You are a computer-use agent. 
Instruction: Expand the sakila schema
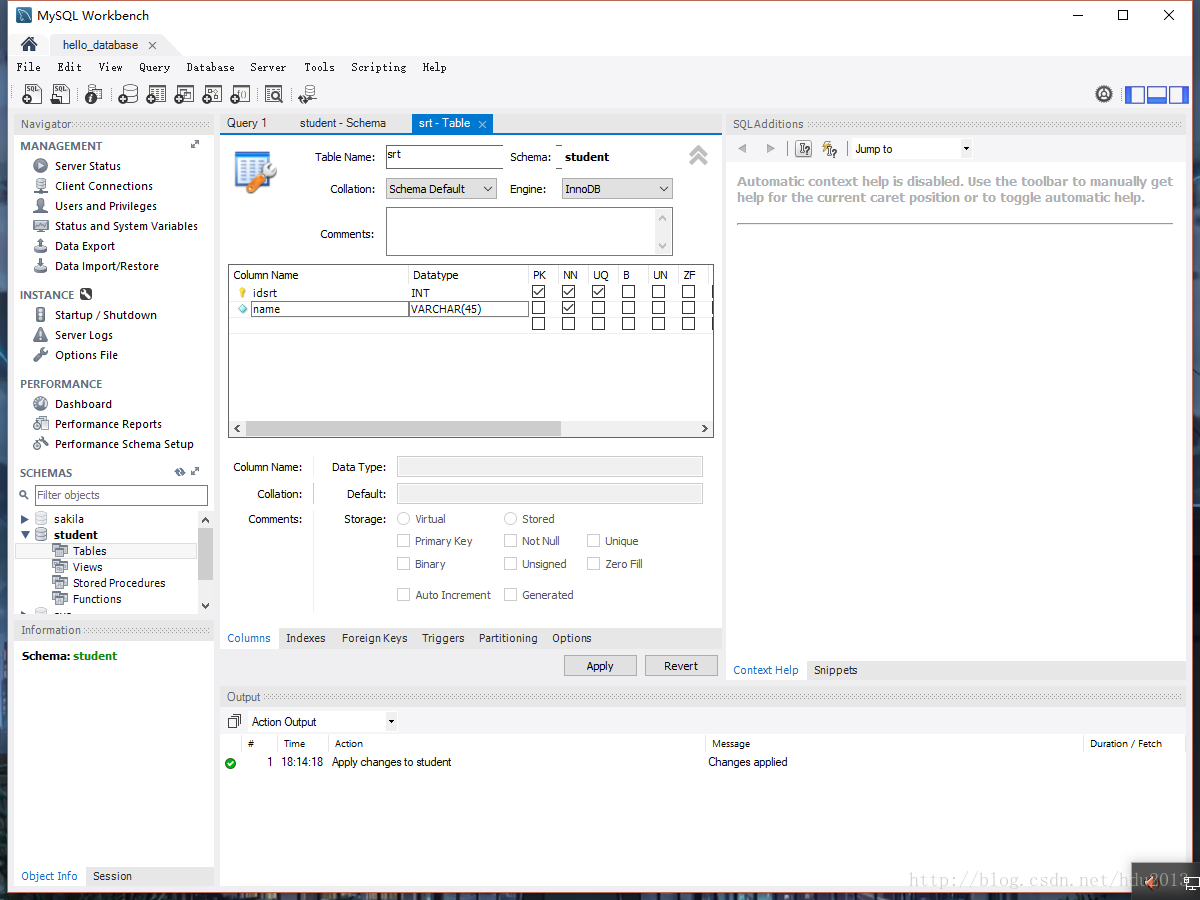coord(25,519)
